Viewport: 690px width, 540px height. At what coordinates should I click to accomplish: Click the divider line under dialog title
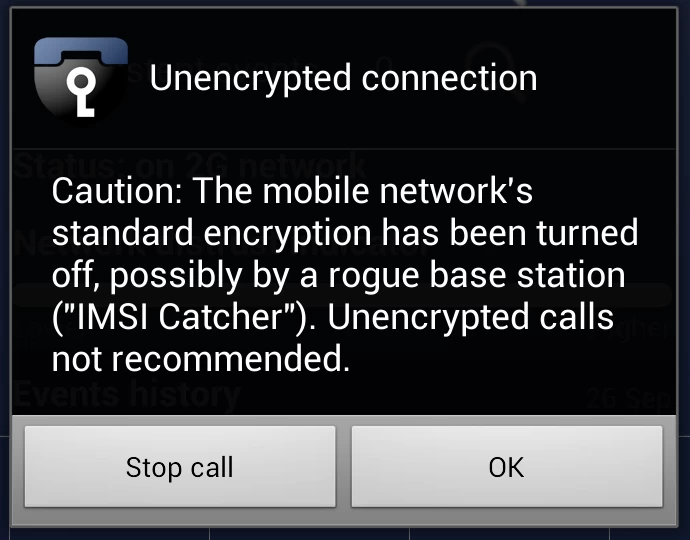tap(344, 149)
